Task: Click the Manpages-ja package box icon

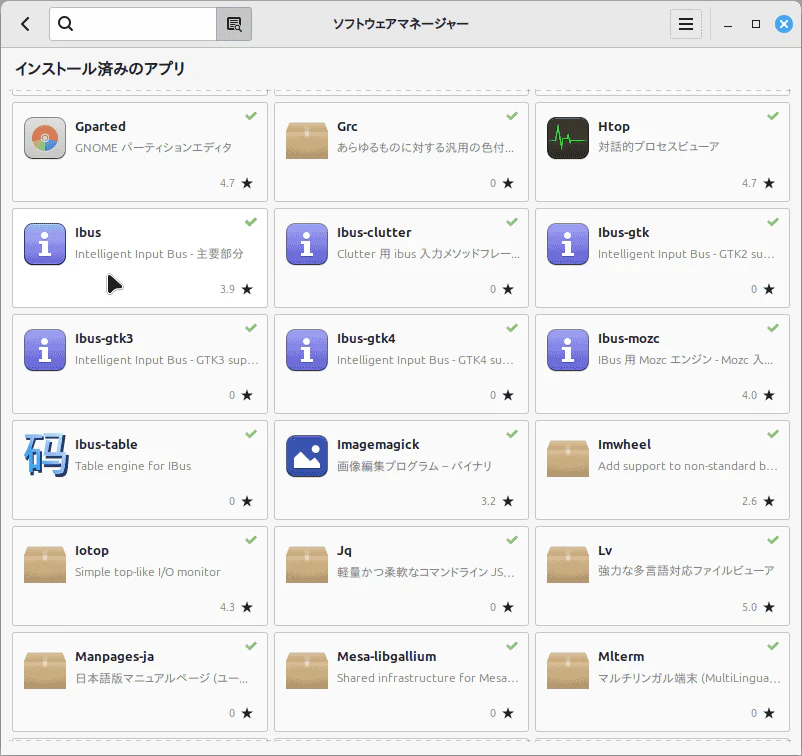Action: tap(45, 670)
